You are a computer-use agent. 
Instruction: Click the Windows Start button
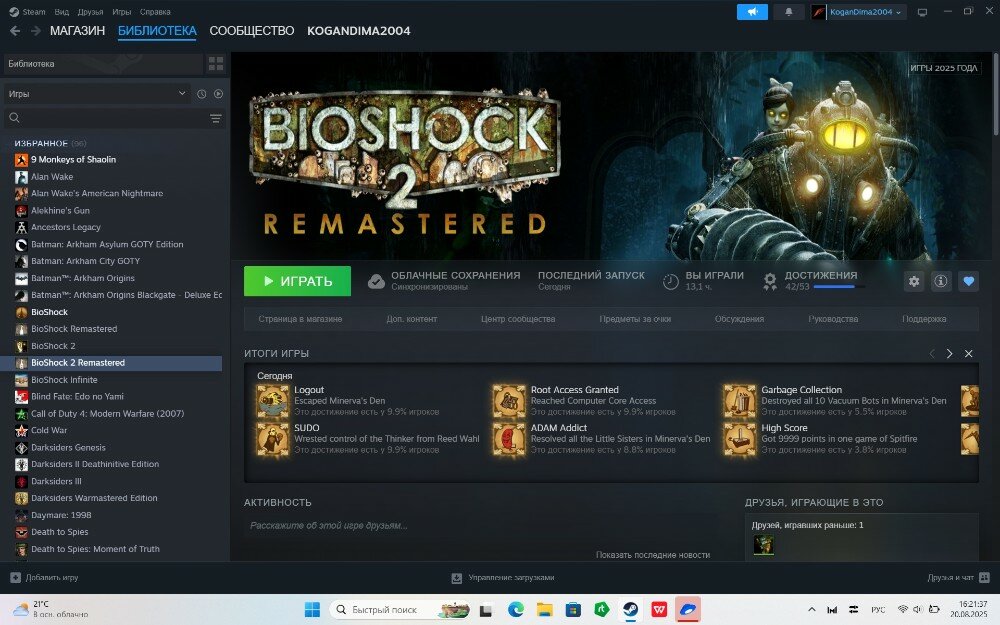[312, 610]
